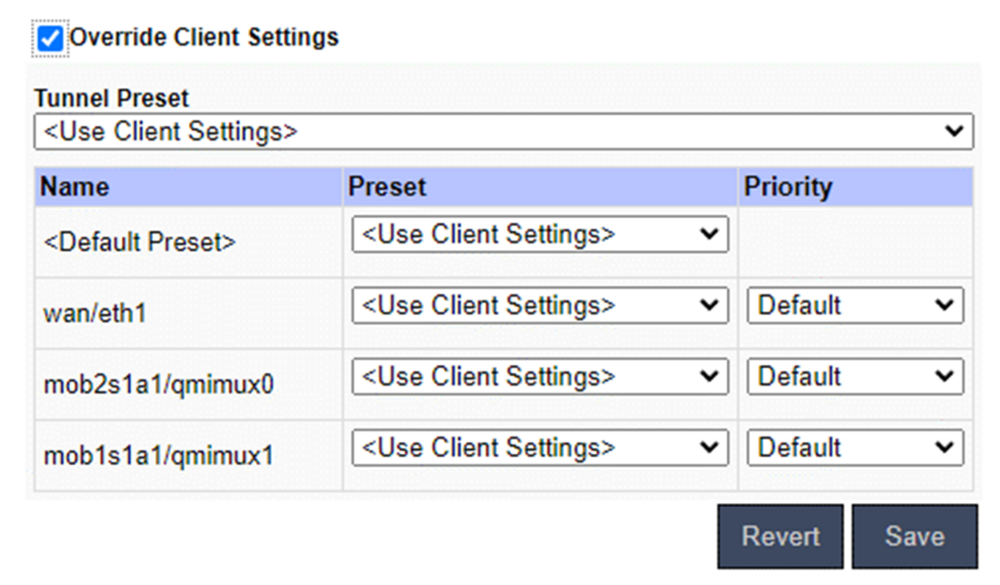Open the Preset dropdown for wan/eth1

point(539,306)
